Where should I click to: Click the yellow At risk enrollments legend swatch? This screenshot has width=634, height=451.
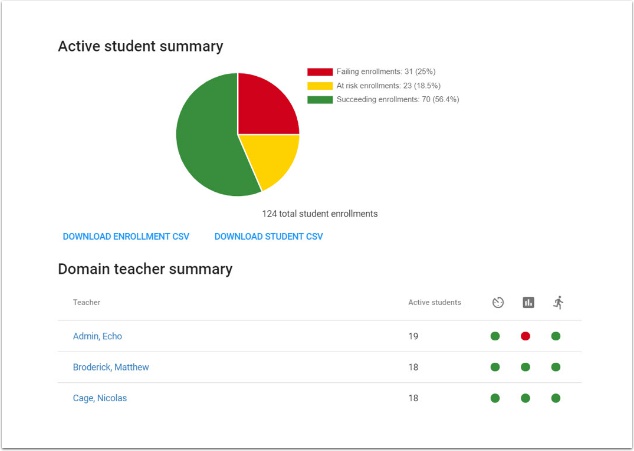(320, 86)
